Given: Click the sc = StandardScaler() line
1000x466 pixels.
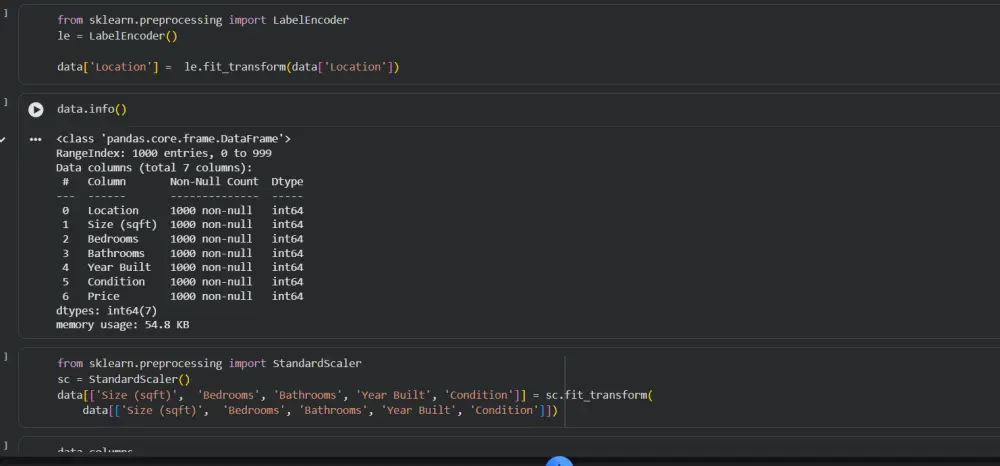Looking at the screenshot, I should coord(124,379).
